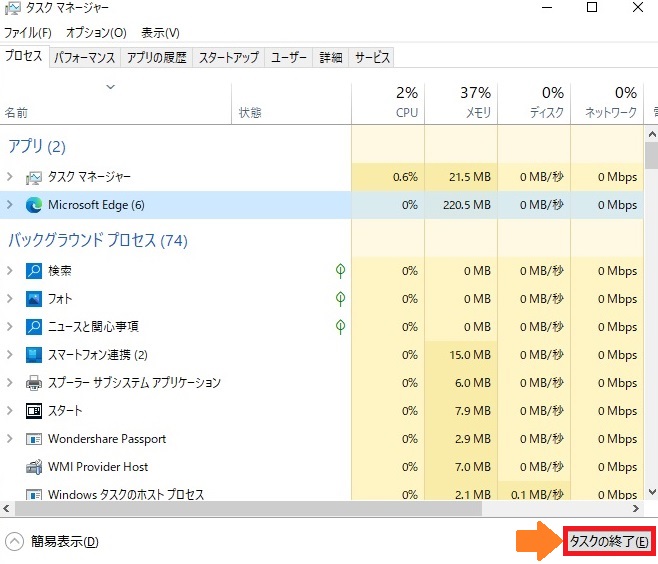Viewport: 658px width, 564px height.
Task: Switch to the 詳細 tab
Action: (331, 57)
